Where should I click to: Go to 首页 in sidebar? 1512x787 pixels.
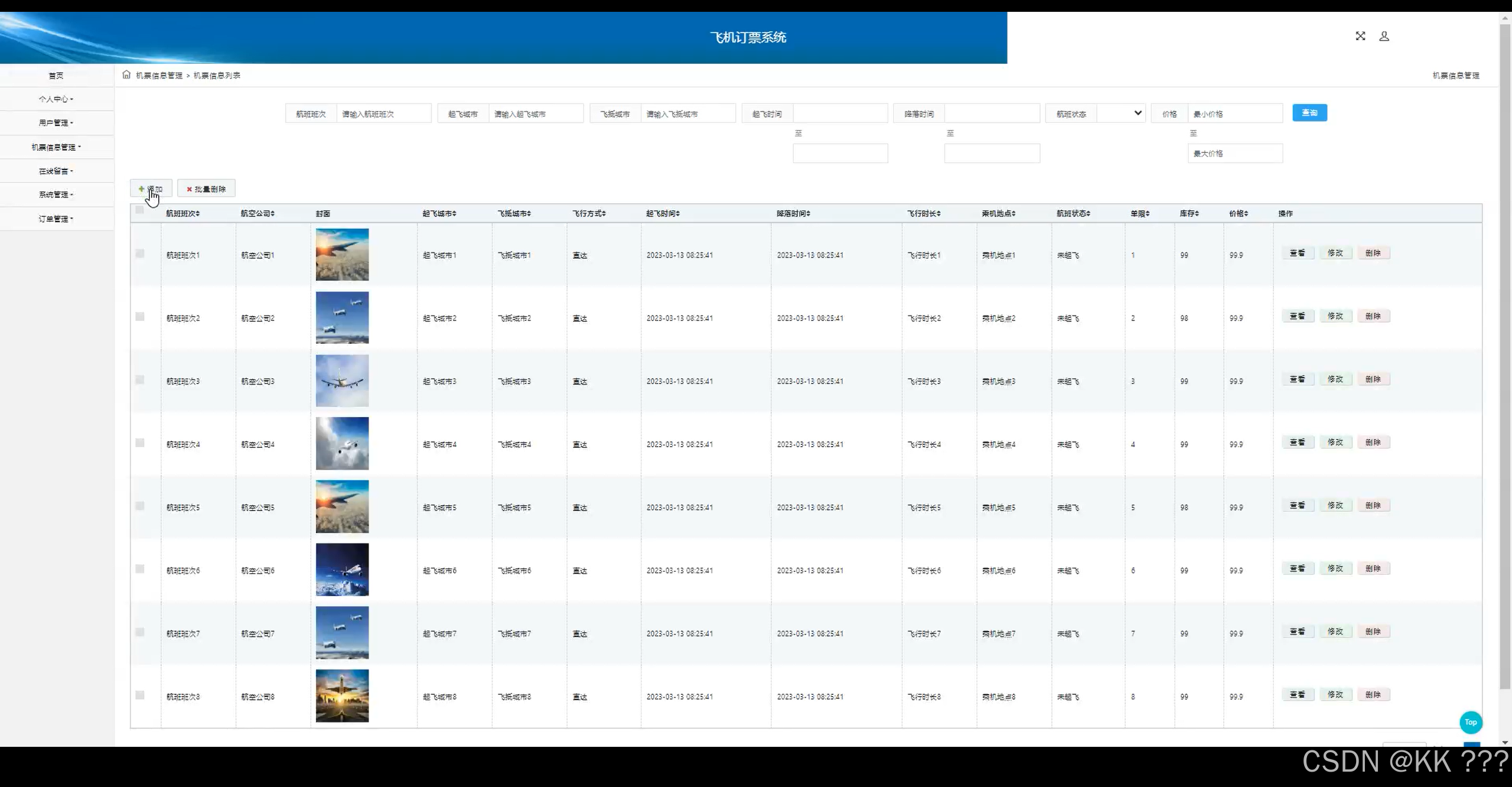[x=56, y=76]
